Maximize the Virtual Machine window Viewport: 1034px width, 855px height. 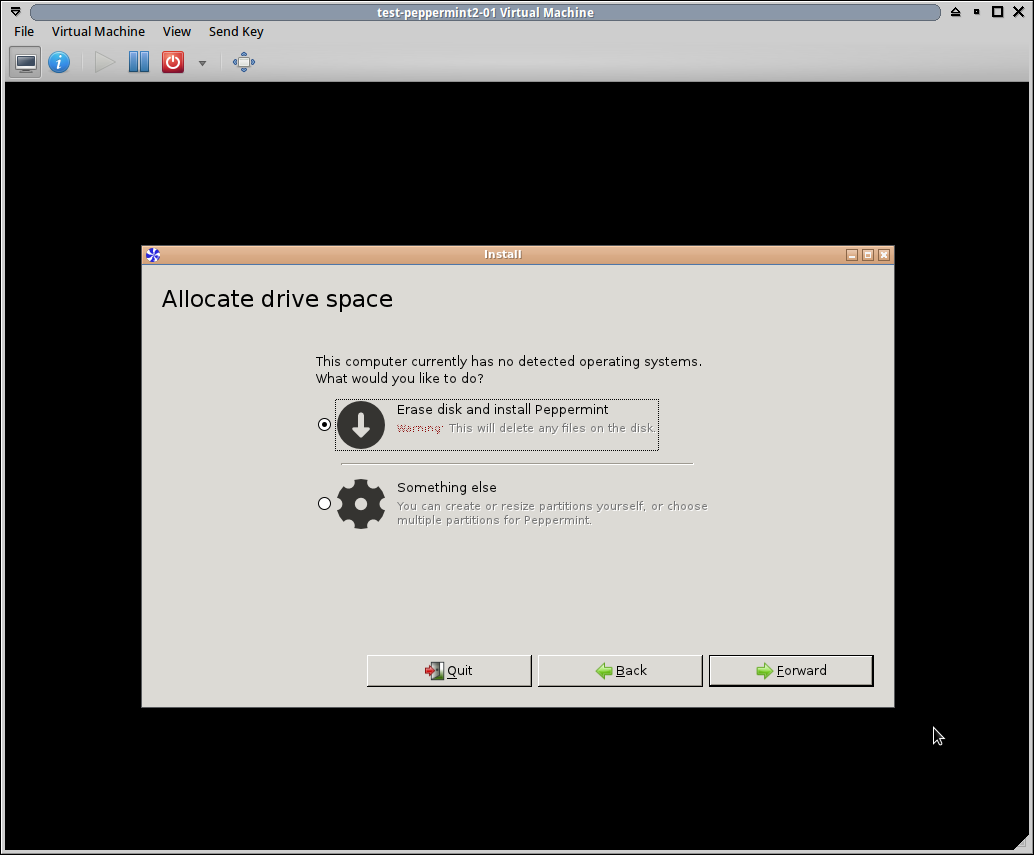coord(998,12)
